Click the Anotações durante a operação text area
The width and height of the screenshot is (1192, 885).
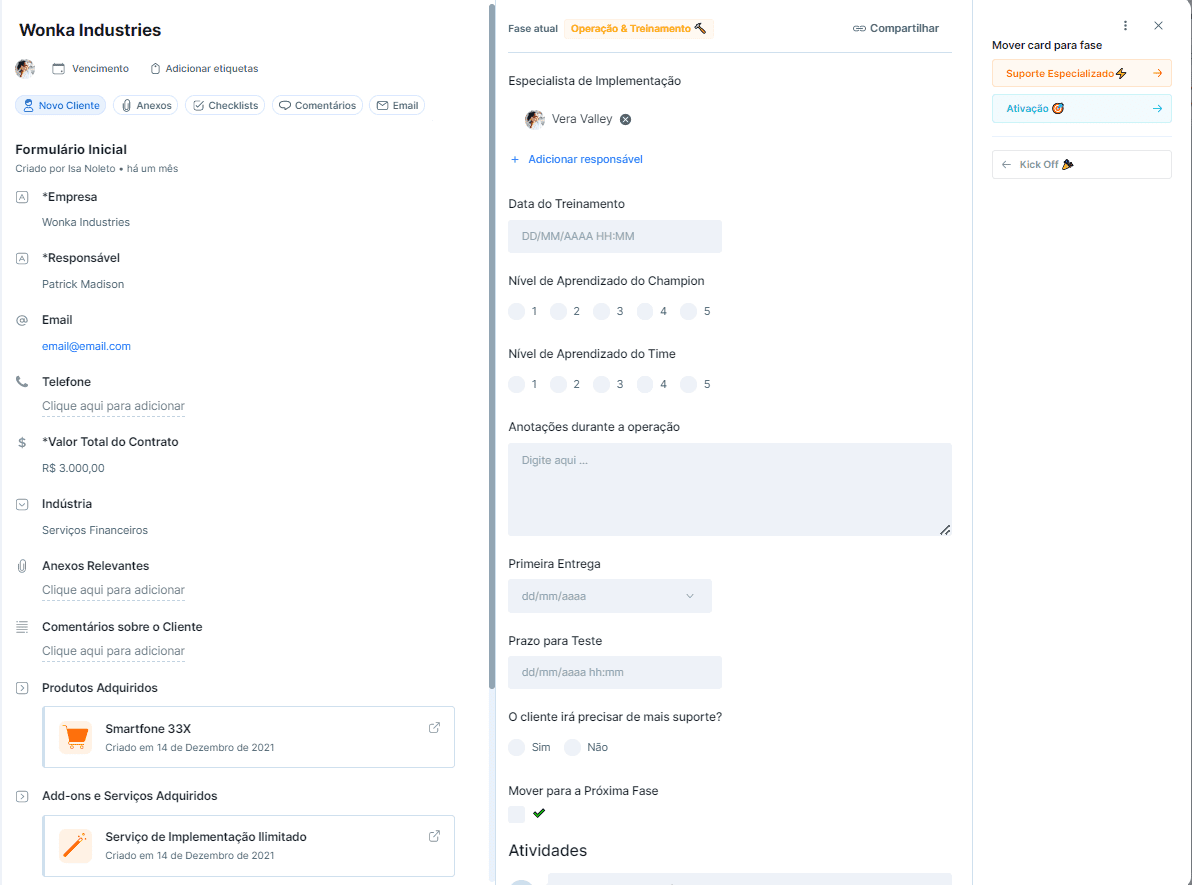pyautogui.click(x=729, y=490)
